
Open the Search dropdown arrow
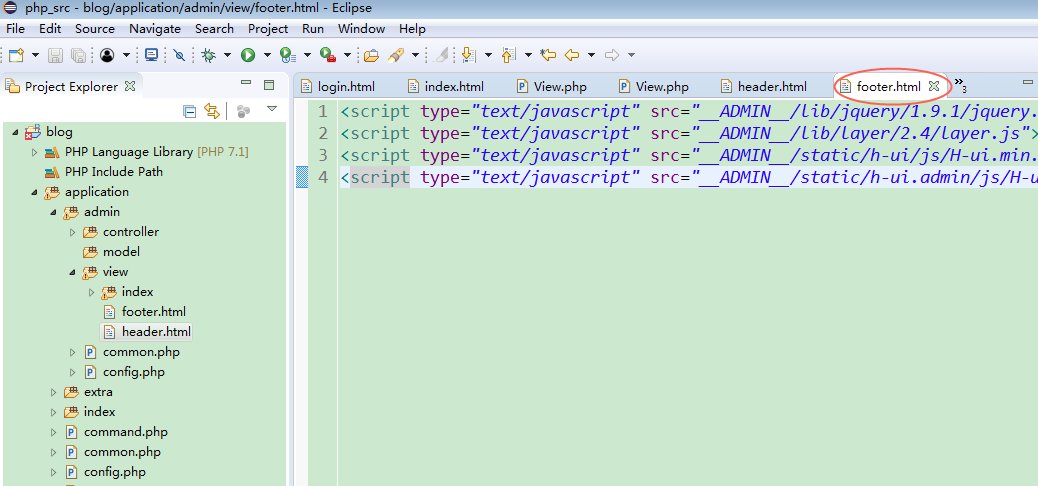(415, 55)
